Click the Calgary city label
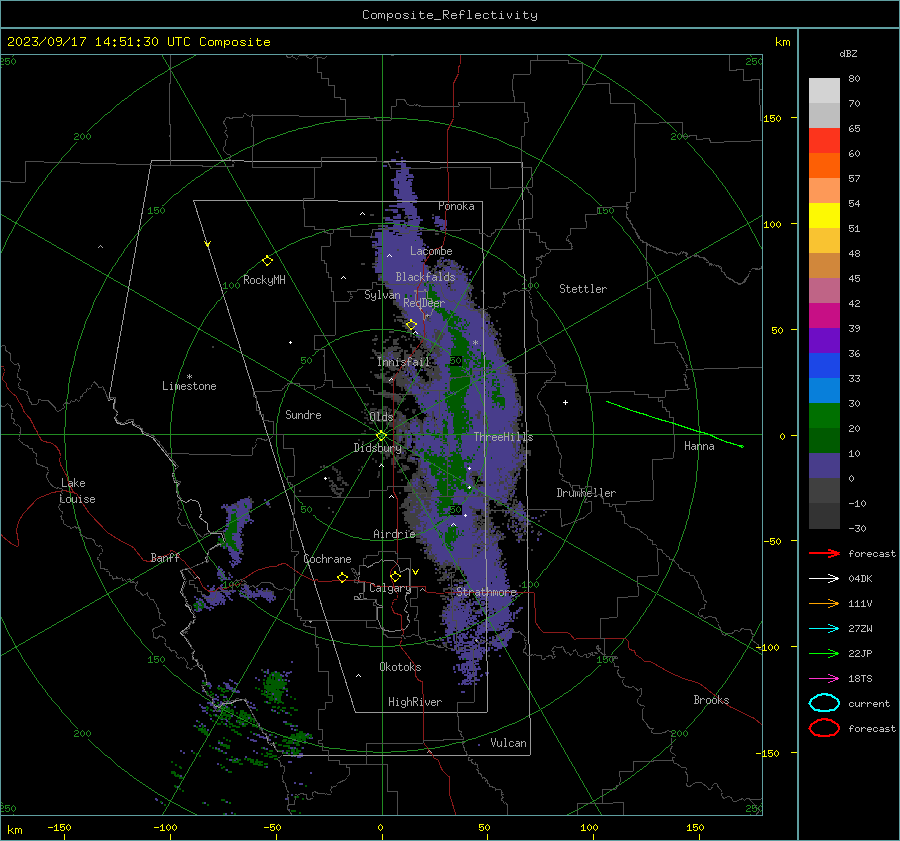 (390, 588)
